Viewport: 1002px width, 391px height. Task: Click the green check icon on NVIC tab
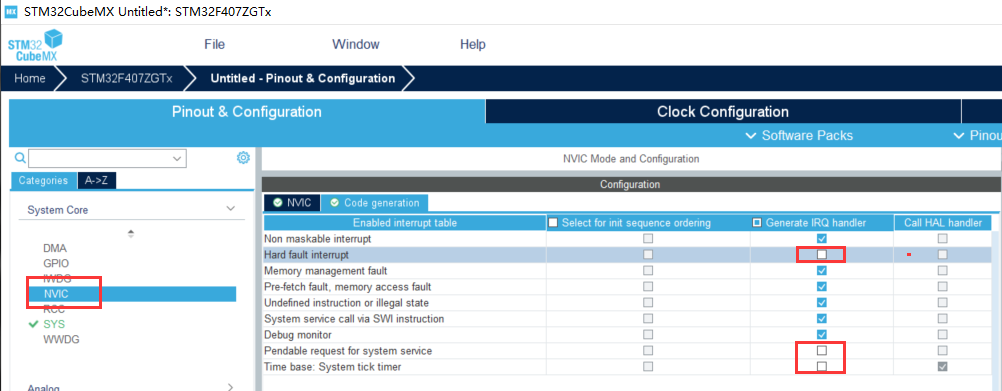click(x=277, y=203)
